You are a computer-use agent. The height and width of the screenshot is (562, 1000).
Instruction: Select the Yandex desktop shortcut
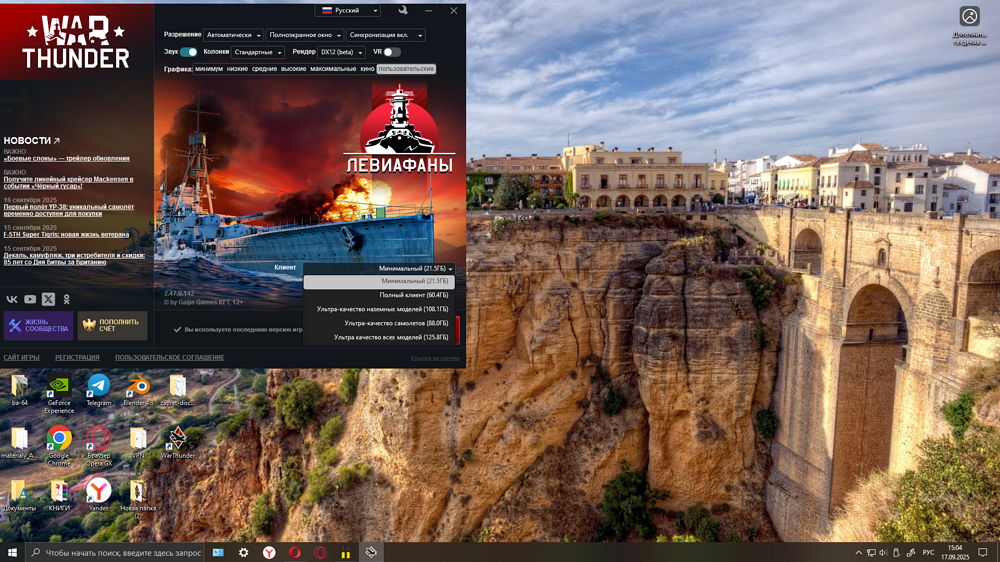click(x=98, y=495)
